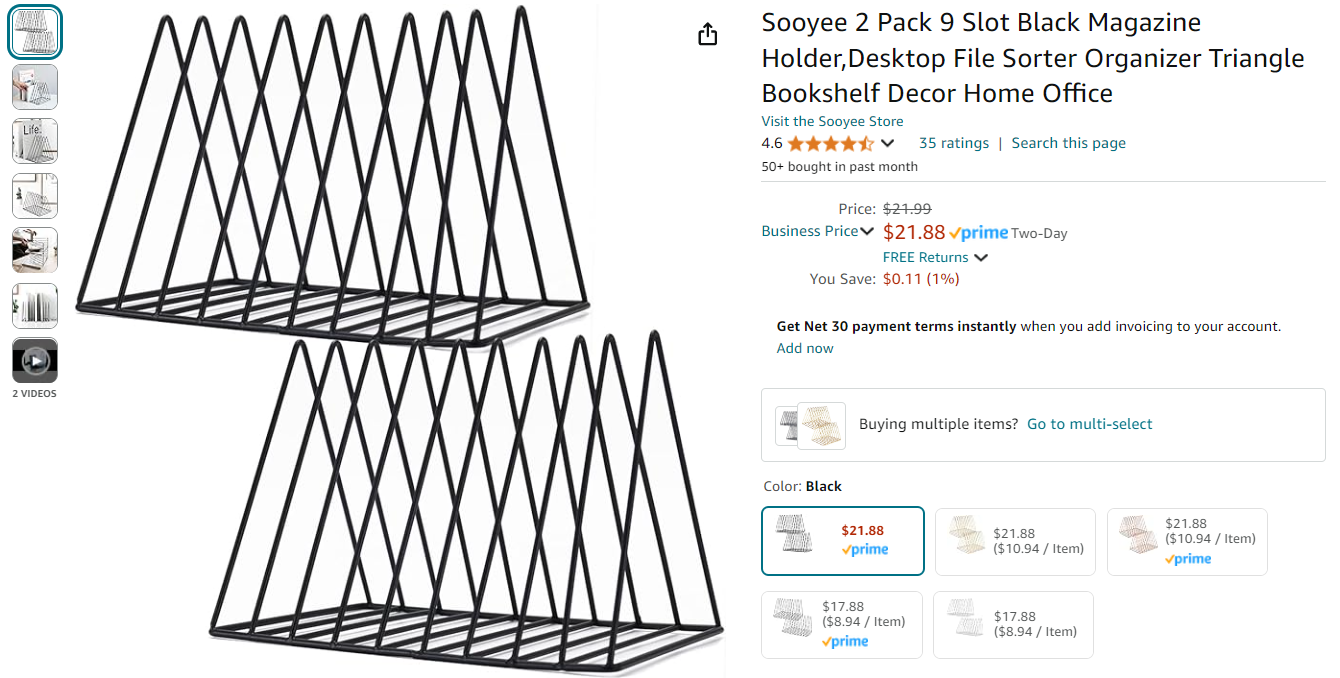This screenshot has height=678, width=1340.
Task: View the second product thumbnail
Action: click(x=35, y=87)
